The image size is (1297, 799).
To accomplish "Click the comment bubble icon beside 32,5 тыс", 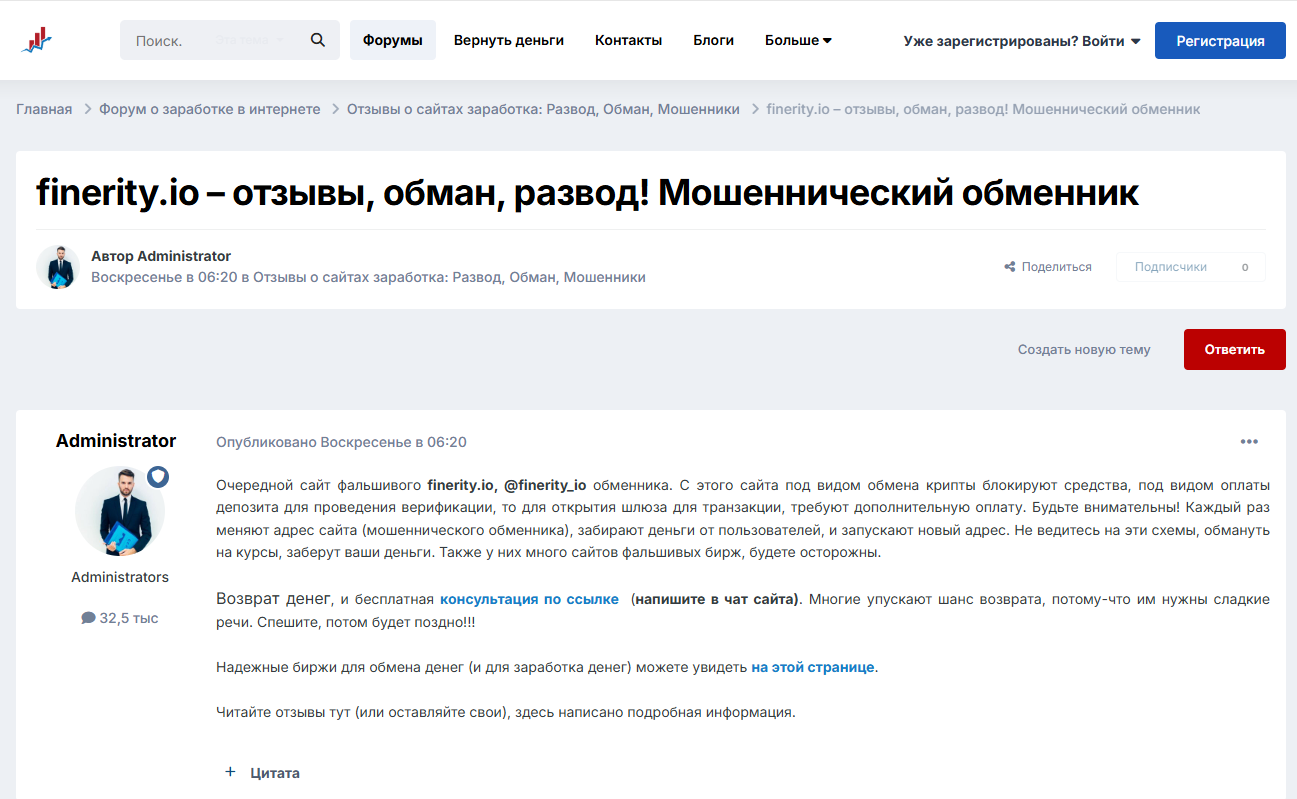I will click(x=88, y=618).
